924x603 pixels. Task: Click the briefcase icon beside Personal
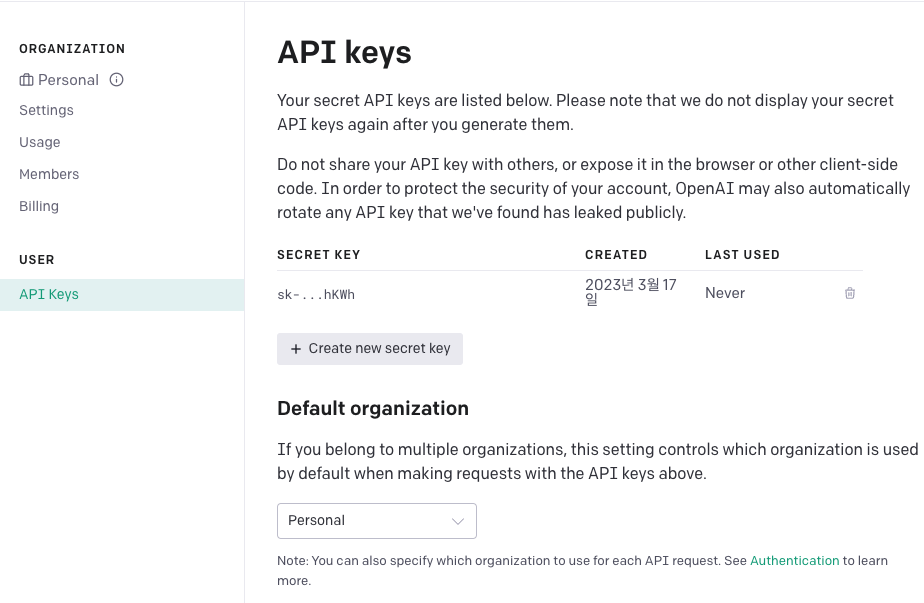point(27,80)
